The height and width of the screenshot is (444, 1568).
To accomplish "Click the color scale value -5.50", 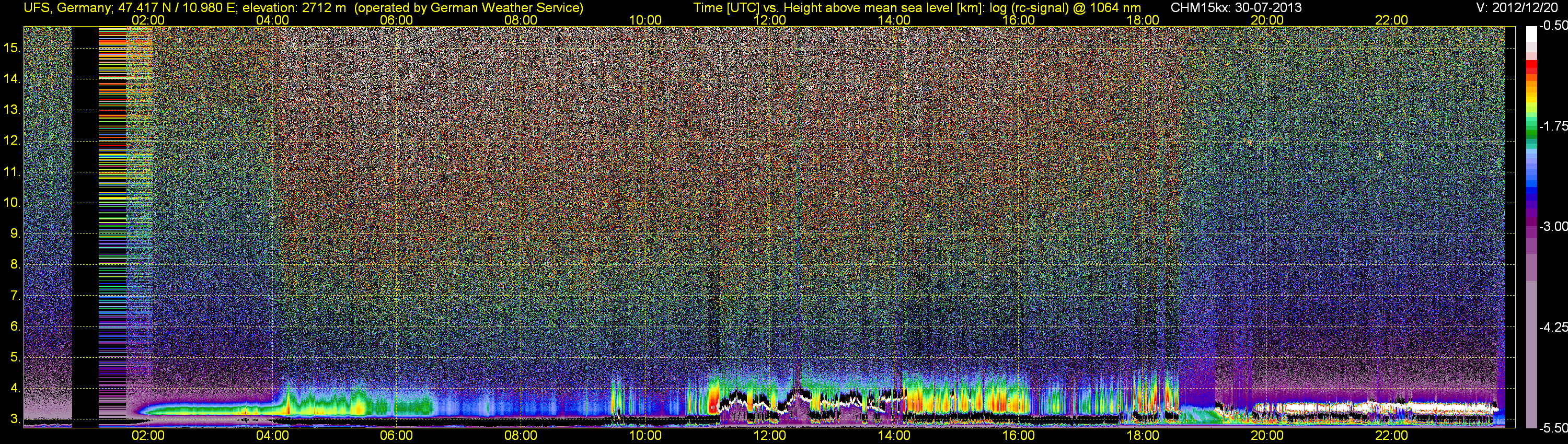I will point(1553,428).
